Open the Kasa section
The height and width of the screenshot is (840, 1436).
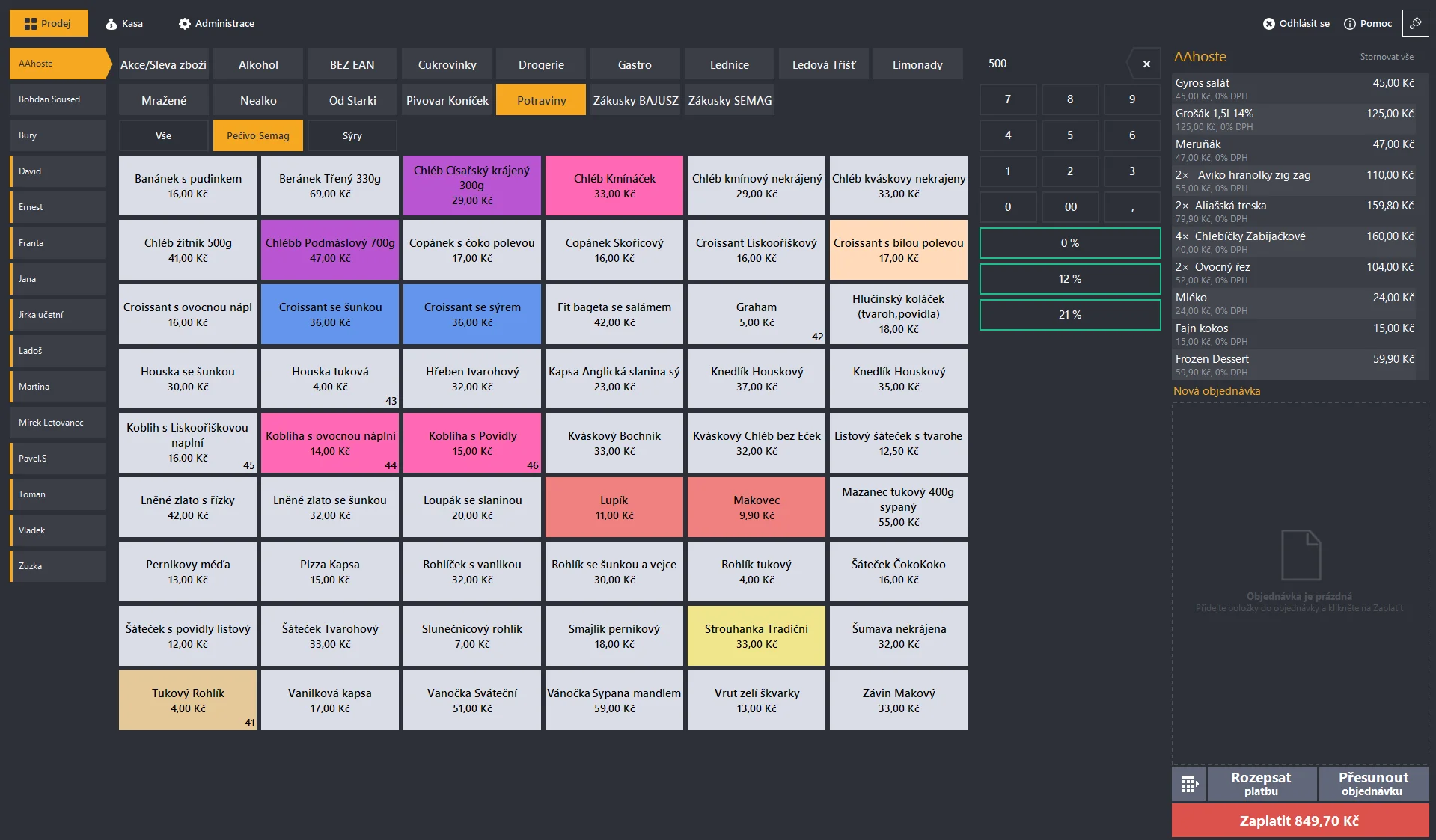pos(124,23)
